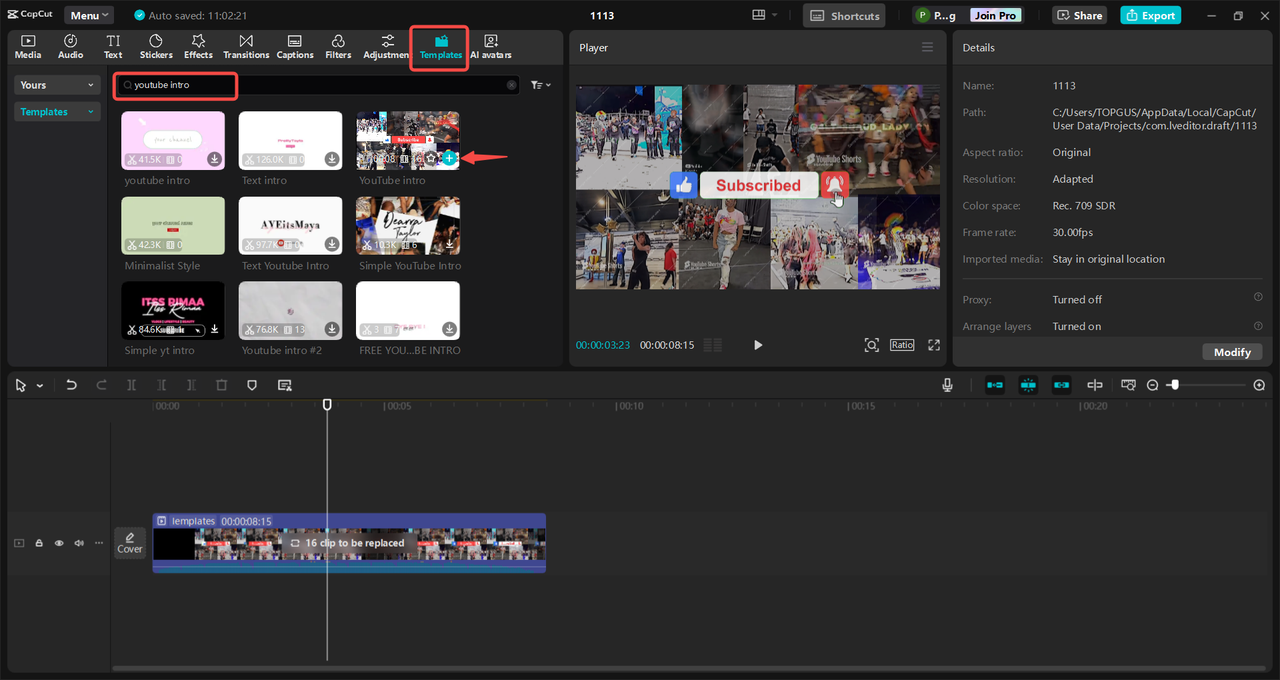The width and height of the screenshot is (1280, 680).
Task: Open the Ratio selector
Action: [x=902, y=345]
